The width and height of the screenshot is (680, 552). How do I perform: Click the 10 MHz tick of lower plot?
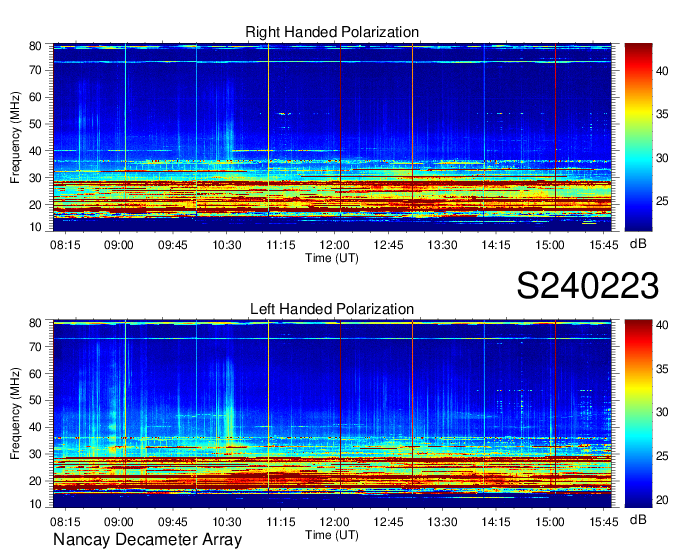(x=35, y=504)
